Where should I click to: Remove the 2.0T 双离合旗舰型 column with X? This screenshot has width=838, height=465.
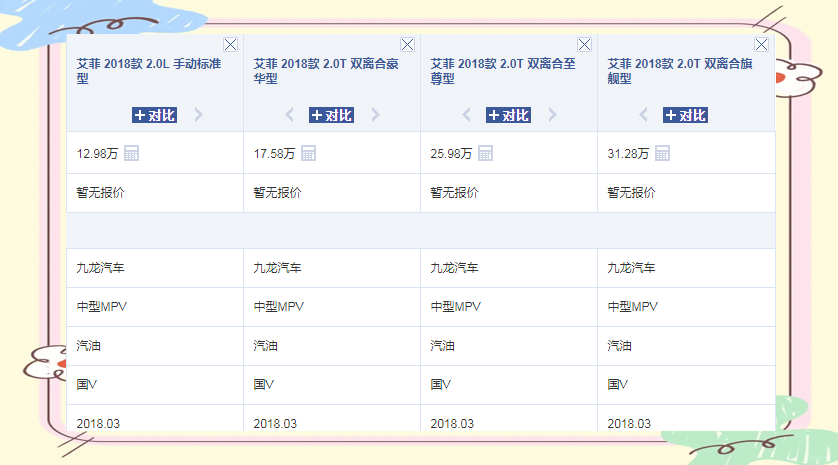[761, 44]
